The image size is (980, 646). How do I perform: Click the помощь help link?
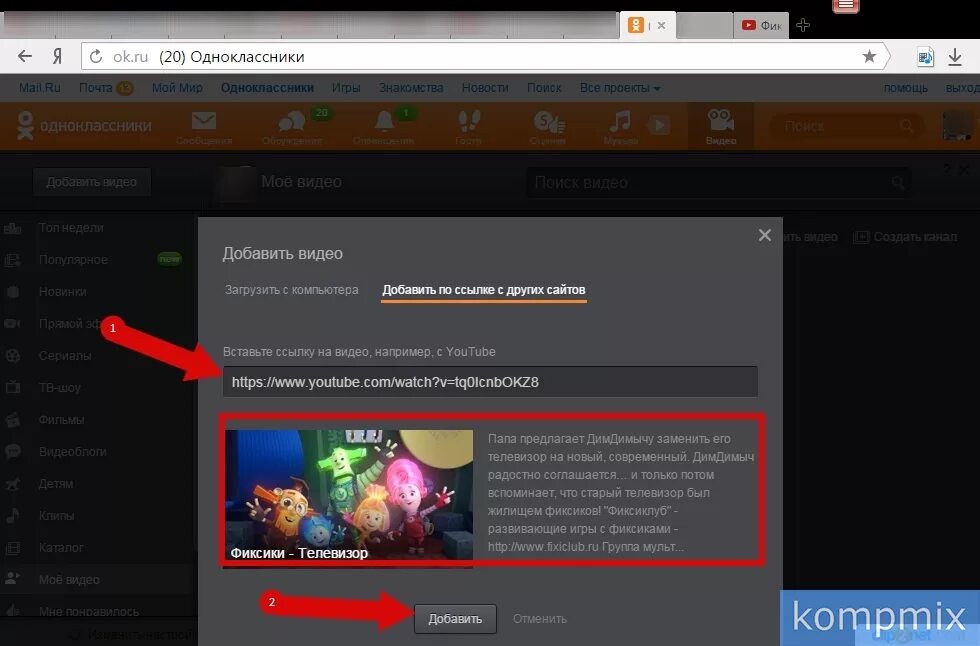click(x=905, y=88)
